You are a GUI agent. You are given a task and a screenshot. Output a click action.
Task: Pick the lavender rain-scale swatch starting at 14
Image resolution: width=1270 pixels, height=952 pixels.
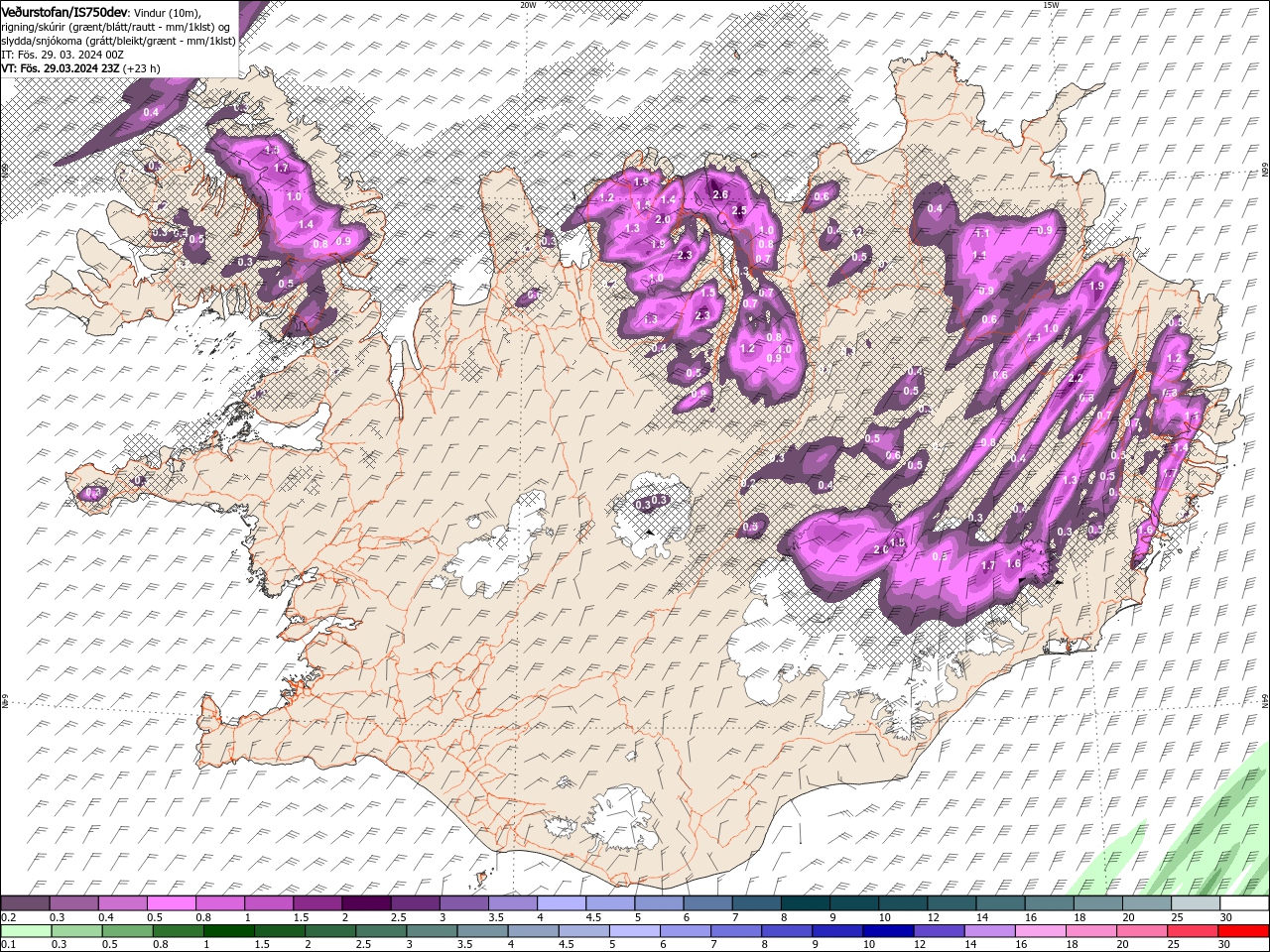click(x=988, y=931)
